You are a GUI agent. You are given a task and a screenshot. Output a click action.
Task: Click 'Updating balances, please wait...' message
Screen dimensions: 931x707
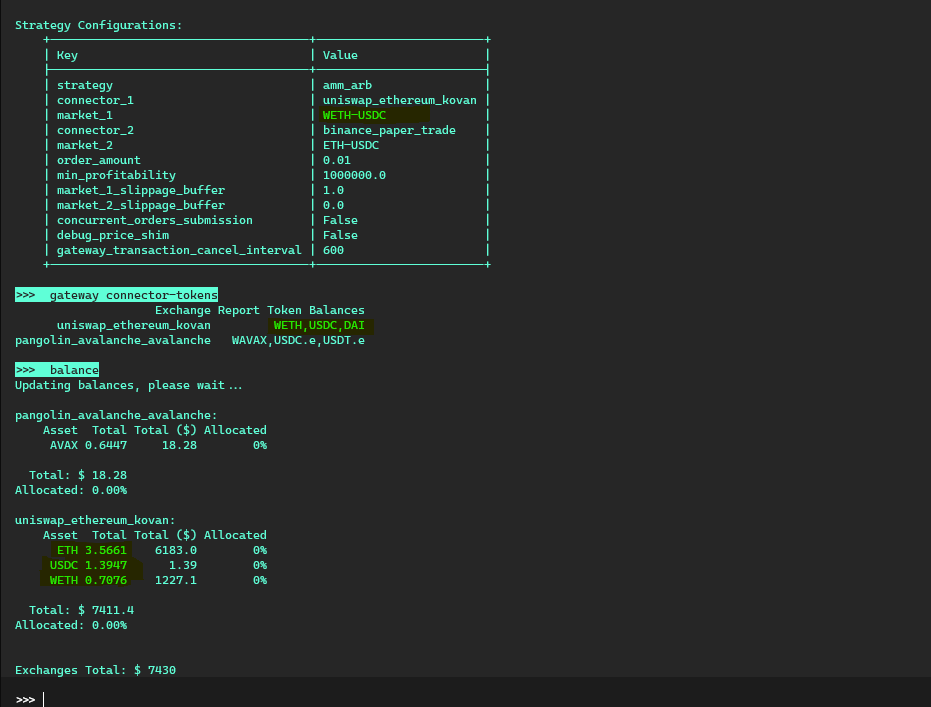tap(129, 385)
